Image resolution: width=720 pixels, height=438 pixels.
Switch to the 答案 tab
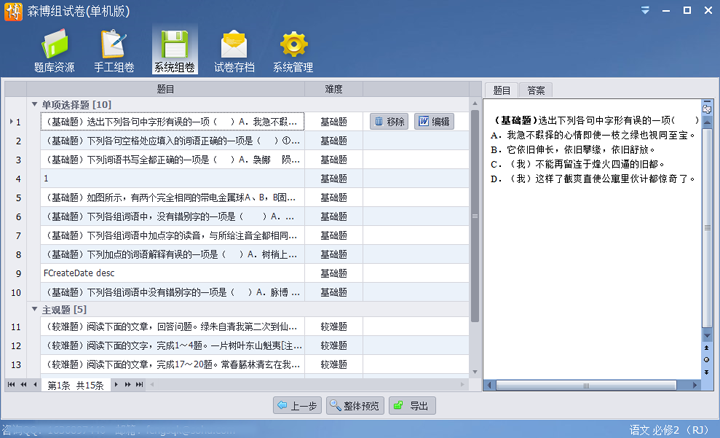click(536, 91)
